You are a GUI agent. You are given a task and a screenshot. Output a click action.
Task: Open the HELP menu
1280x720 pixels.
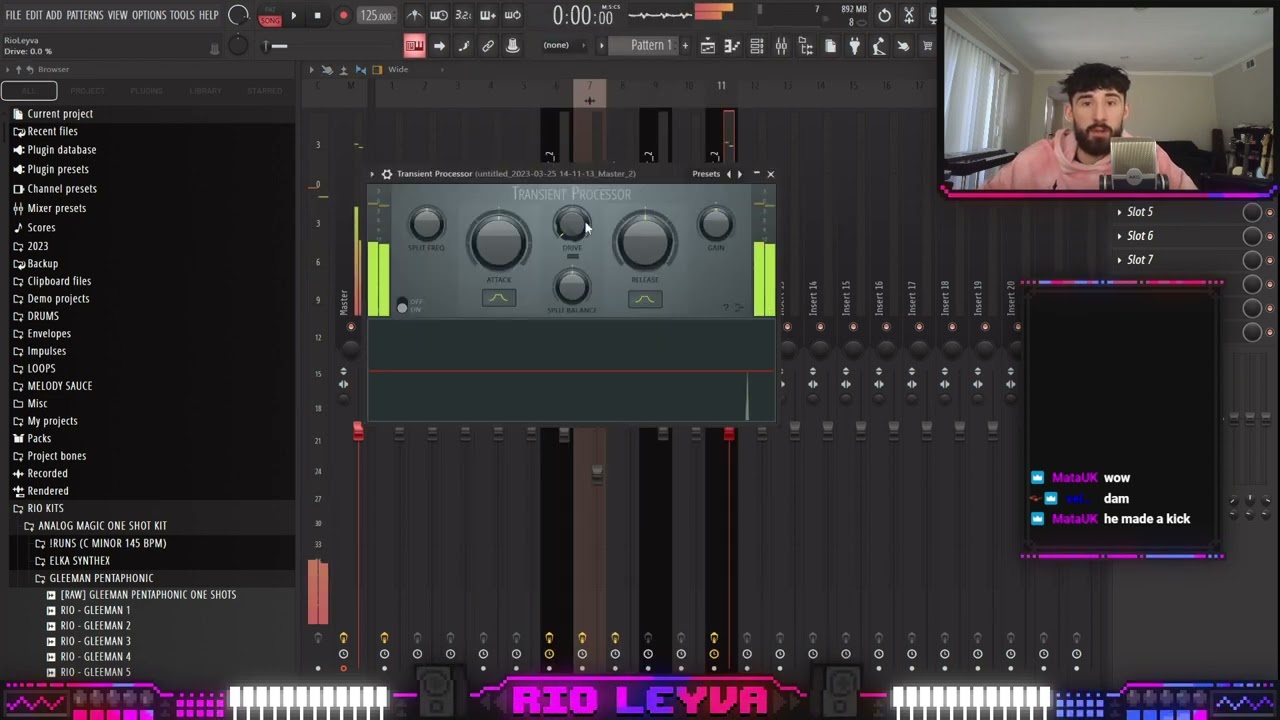208,15
